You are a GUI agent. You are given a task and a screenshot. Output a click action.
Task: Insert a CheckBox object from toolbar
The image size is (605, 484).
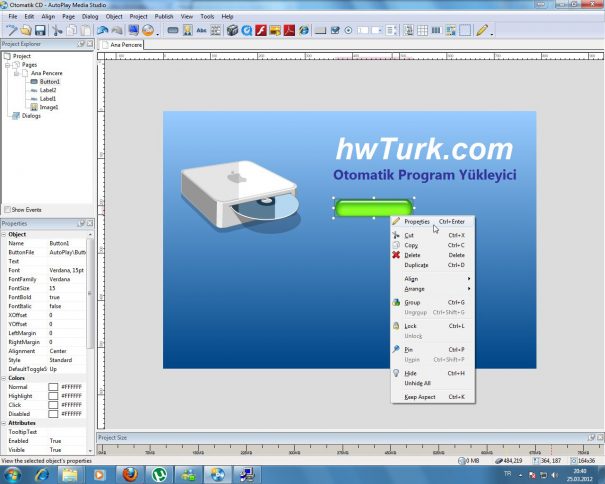point(335,30)
